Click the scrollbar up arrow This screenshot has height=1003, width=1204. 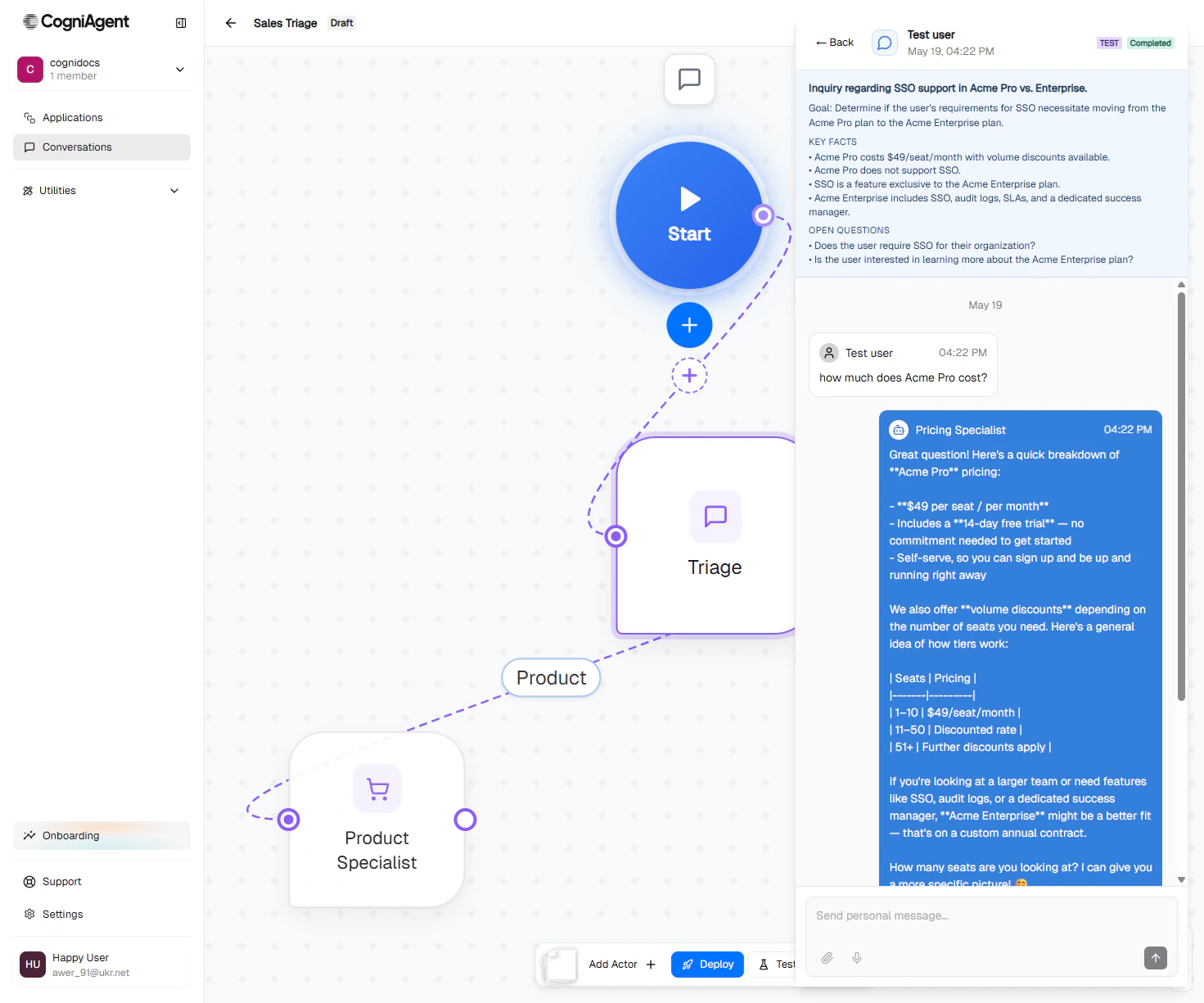click(x=1181, y=285)
